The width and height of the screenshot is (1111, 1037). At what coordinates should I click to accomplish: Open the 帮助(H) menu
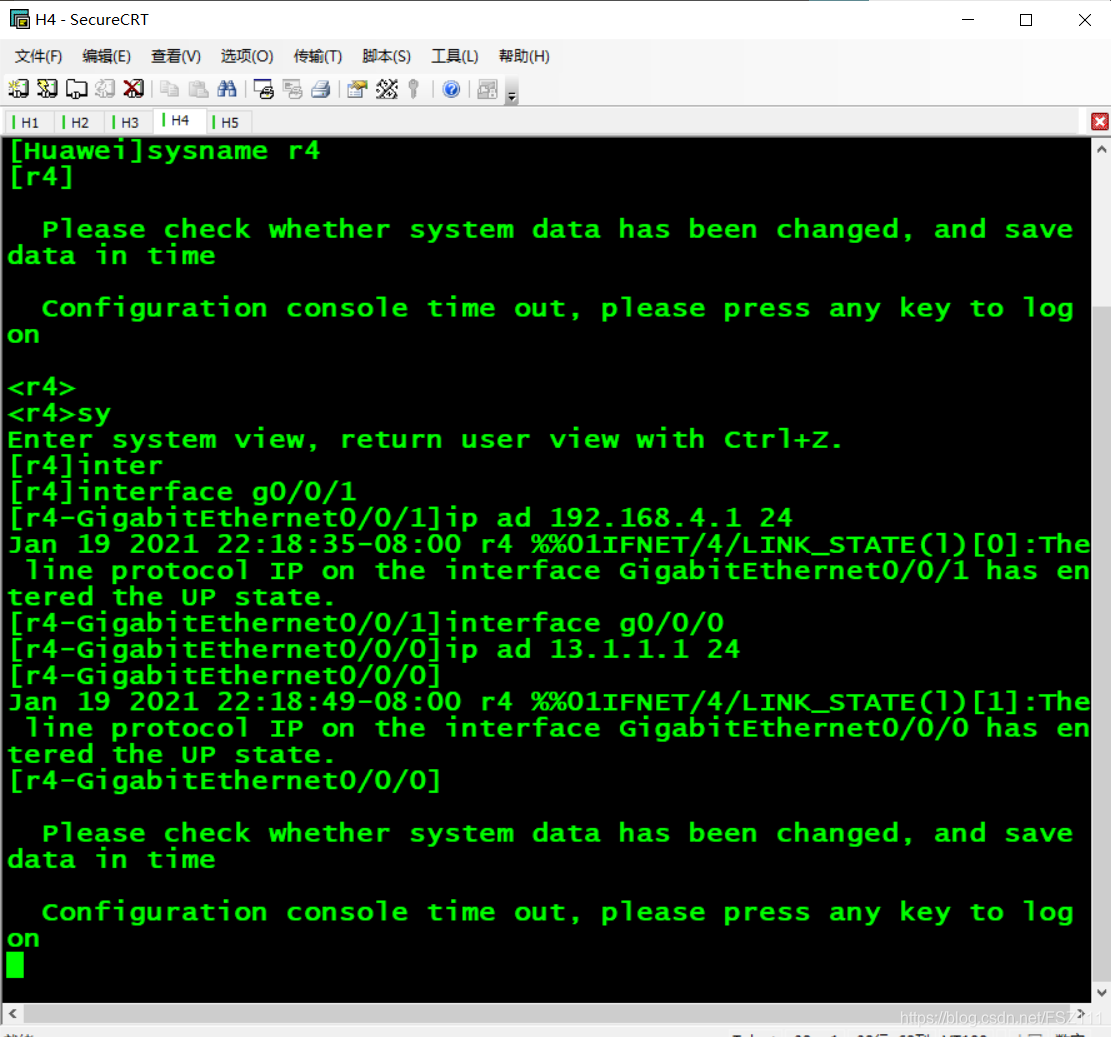click(x=524, y=57)
